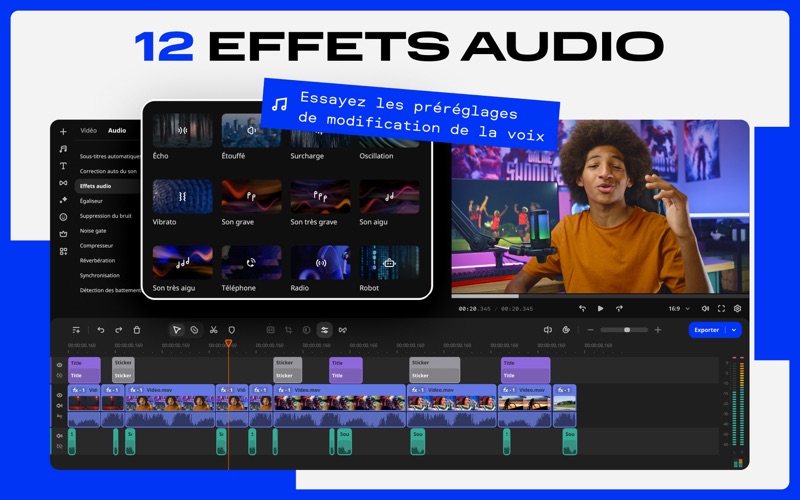Select the blade tool next to pointer
Viewport: 800px width, 500px height.
(194, 330)
